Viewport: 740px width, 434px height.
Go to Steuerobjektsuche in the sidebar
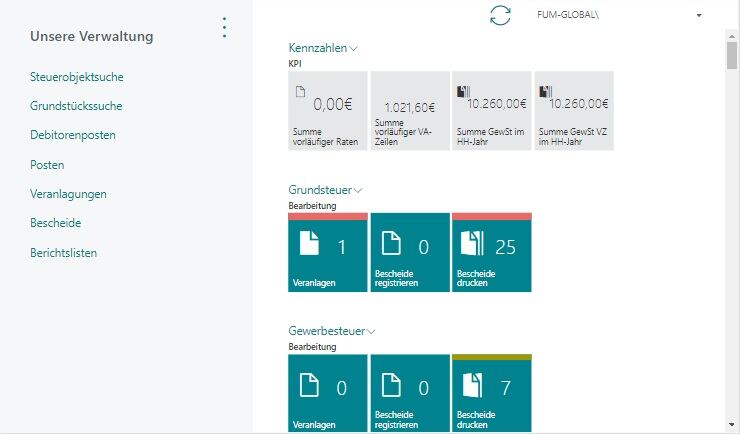77,76
